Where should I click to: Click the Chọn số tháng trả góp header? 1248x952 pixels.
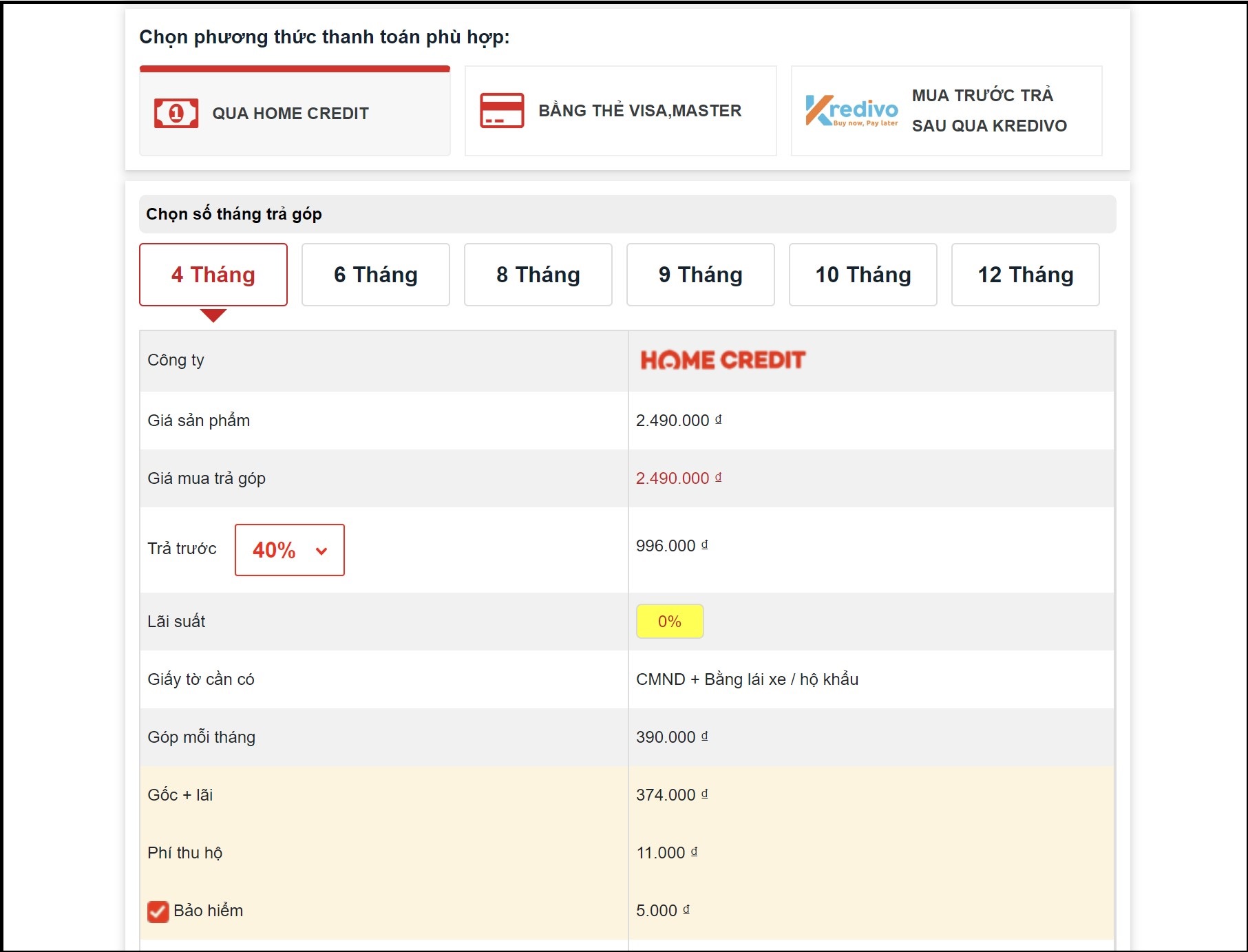[x=234, y=214]
